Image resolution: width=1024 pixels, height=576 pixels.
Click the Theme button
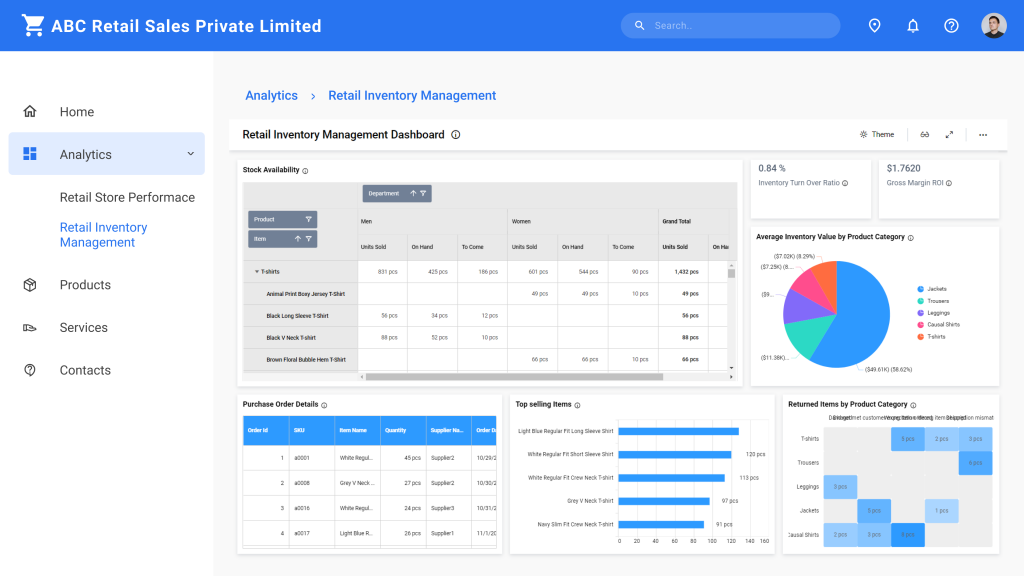point(876,134)
